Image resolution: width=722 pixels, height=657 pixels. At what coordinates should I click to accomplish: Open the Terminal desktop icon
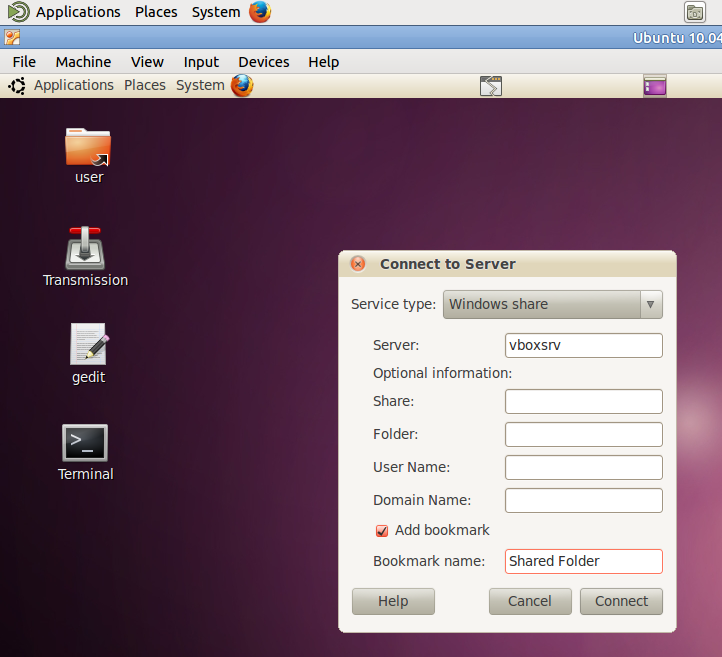[85, 443]
